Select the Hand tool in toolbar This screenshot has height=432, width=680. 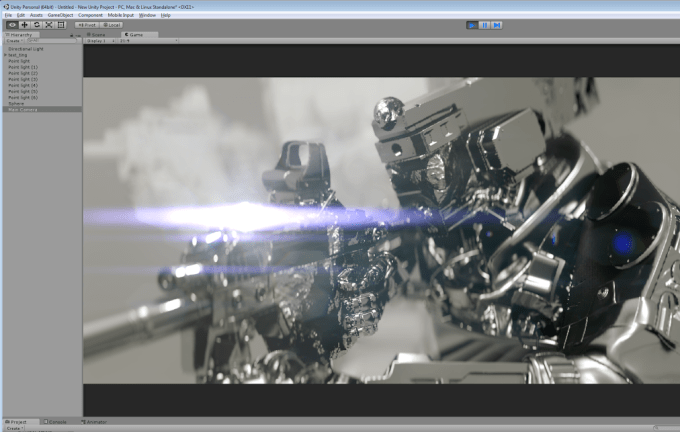11,25
